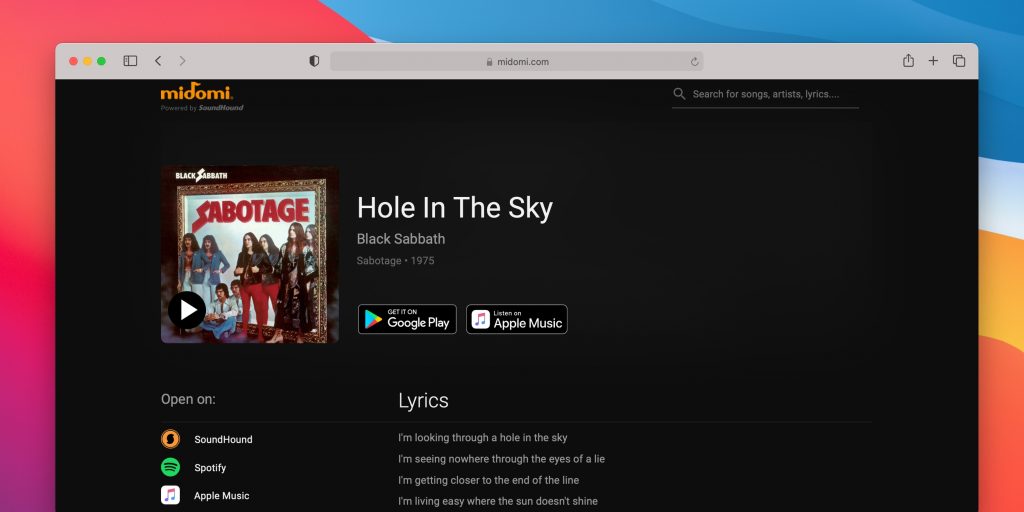
Task: Click the Apple Music icon under Open on
Action: pos(170,495)
